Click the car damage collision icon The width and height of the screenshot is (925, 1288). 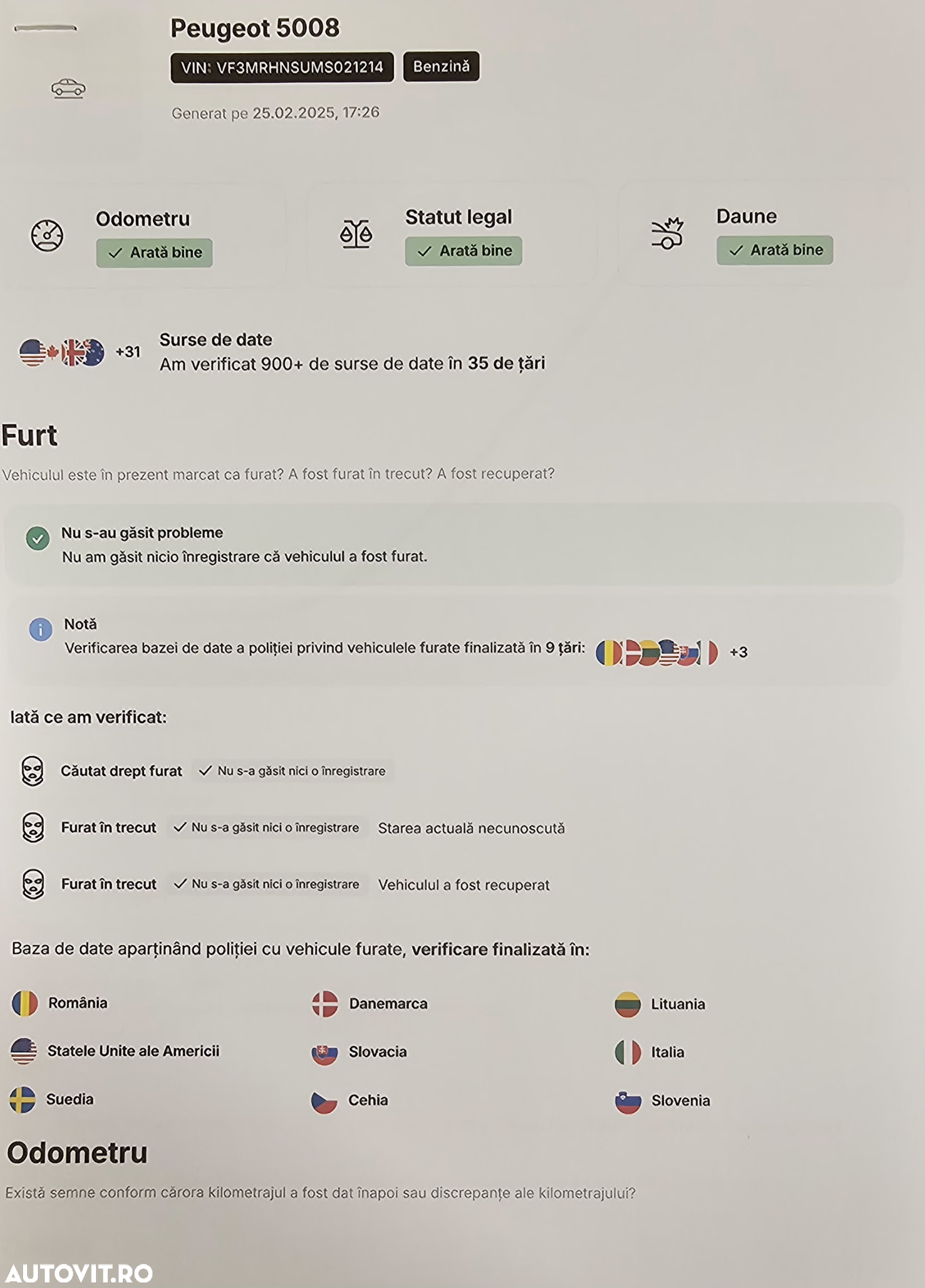(x=667, y=233)
